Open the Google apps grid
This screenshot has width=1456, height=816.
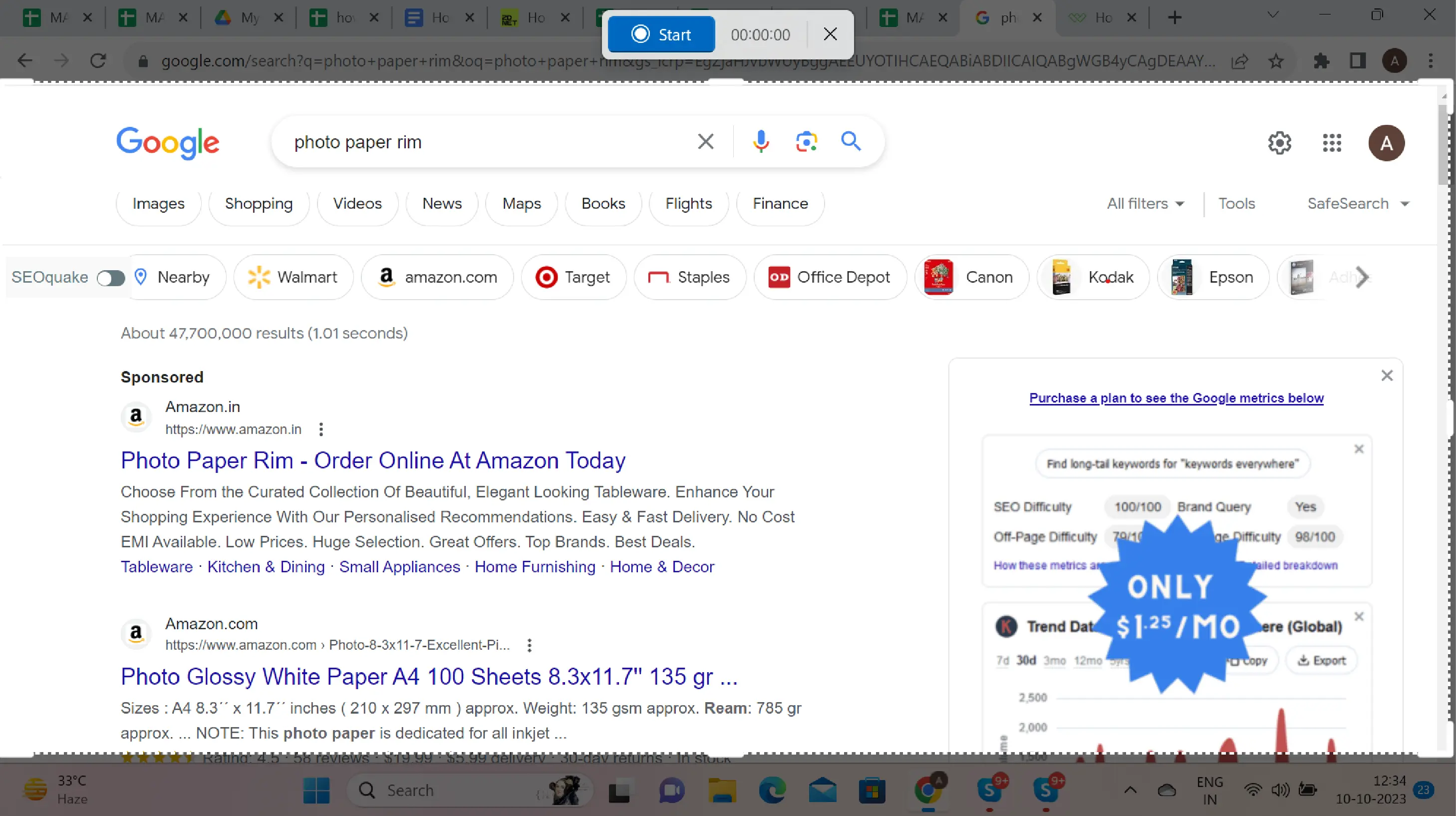click(x=1332, y=143)
